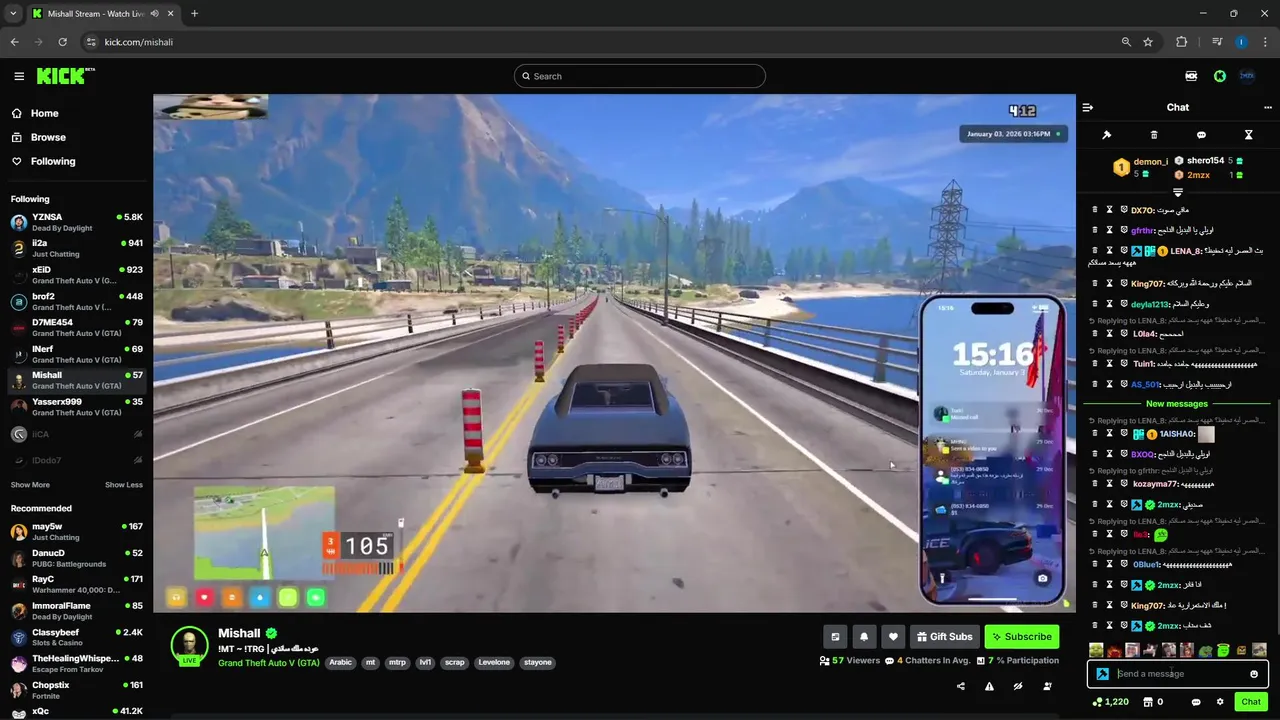Expand gift leaderboard with down arrow
This screenshot has height=720, width=1280.
click(1178, 192)
